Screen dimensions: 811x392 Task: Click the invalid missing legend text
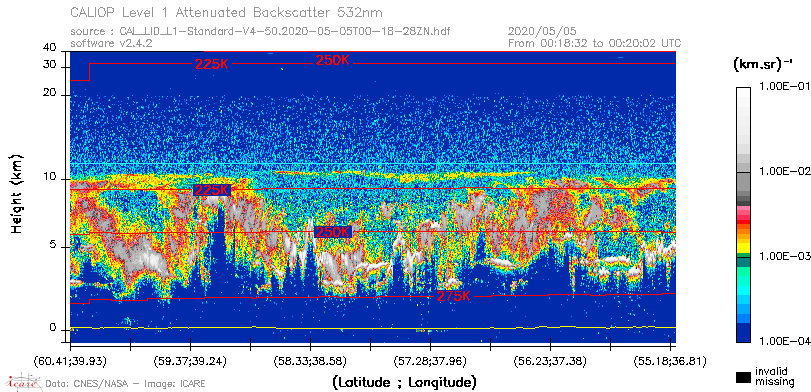pos(775,376)
